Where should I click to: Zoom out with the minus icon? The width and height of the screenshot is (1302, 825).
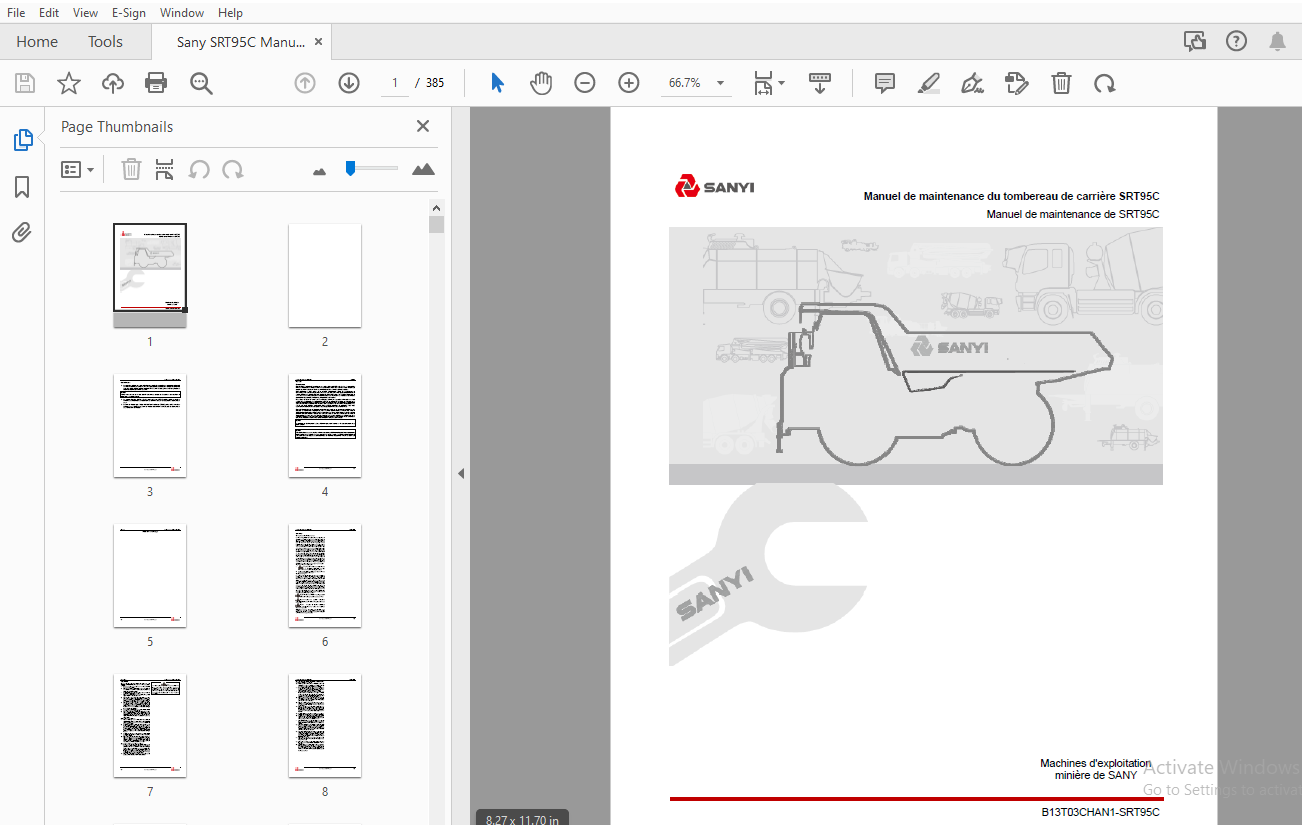pyautogui.click(x=585, y=83)
